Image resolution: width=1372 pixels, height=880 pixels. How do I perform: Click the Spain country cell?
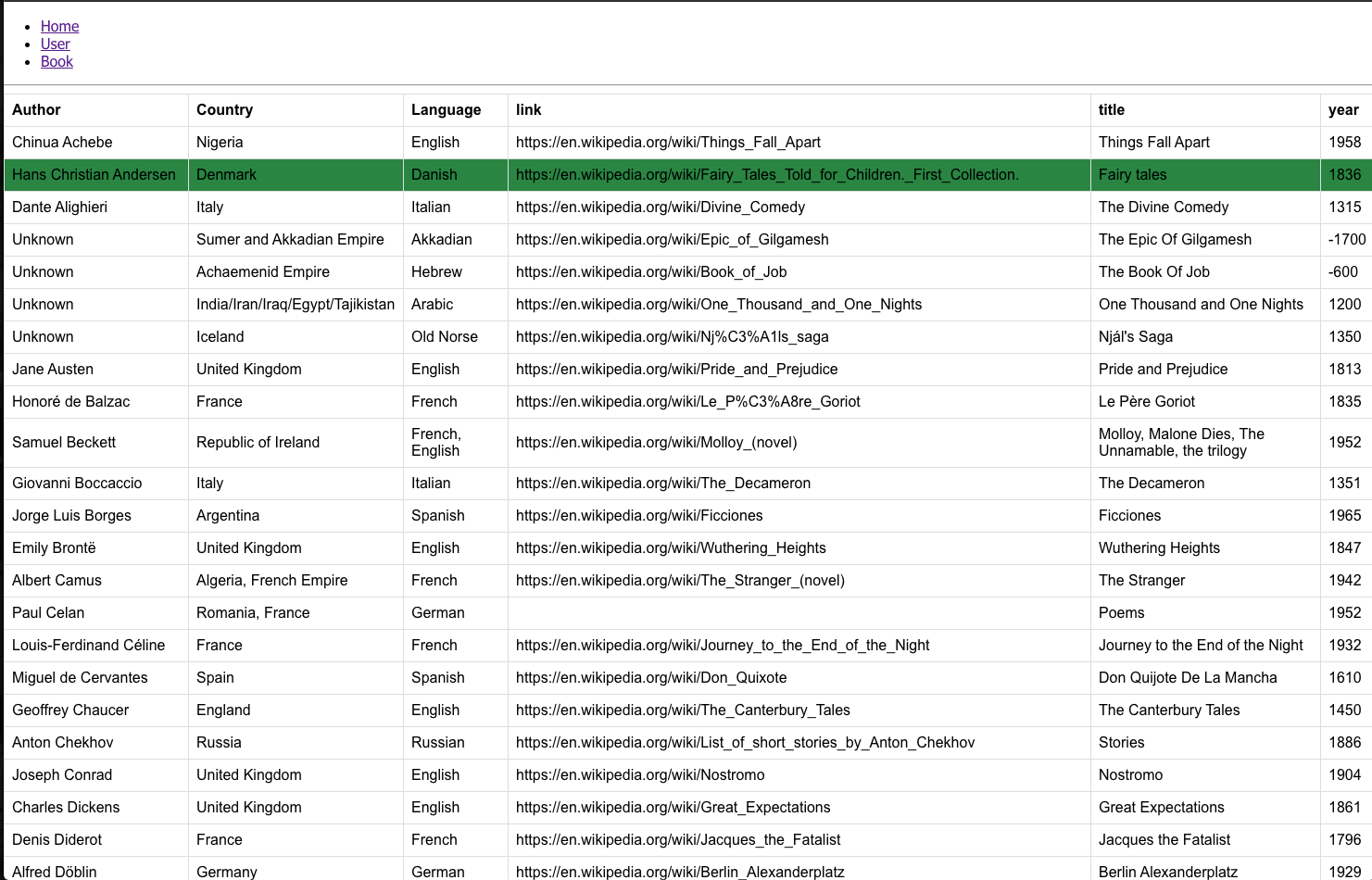click(296, 678)
